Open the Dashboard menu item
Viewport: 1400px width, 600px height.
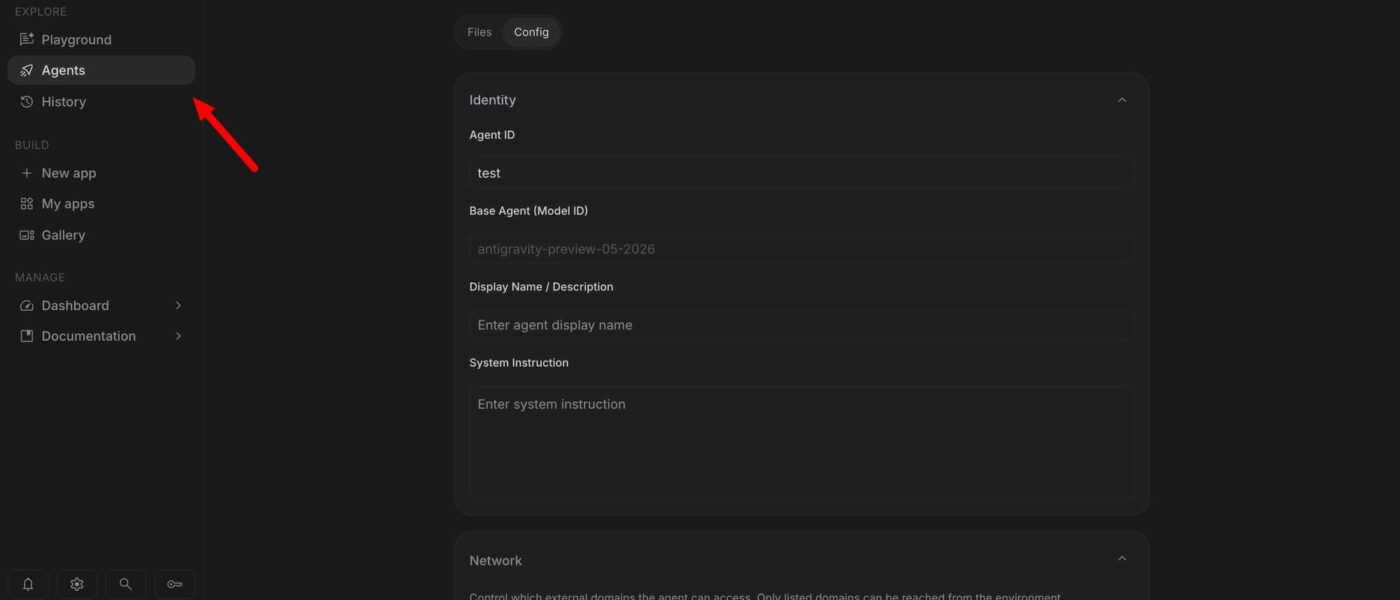[x=101, y=305]
